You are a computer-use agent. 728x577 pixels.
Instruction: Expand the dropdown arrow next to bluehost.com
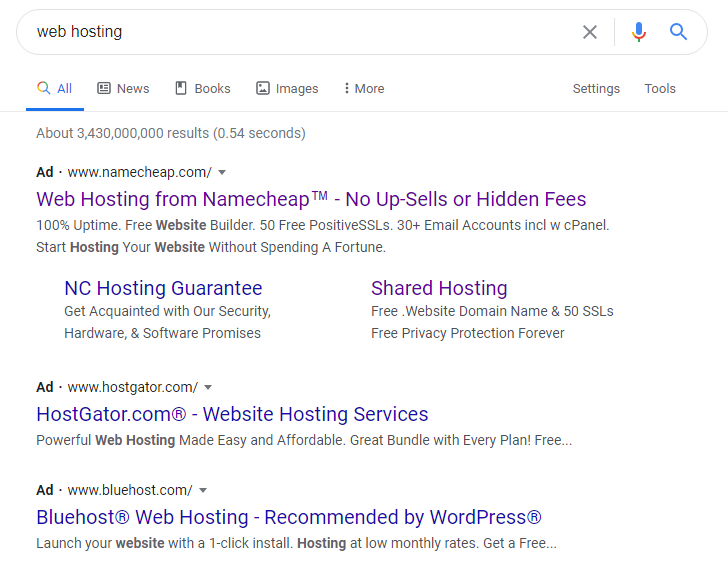[x=203, y=491]
